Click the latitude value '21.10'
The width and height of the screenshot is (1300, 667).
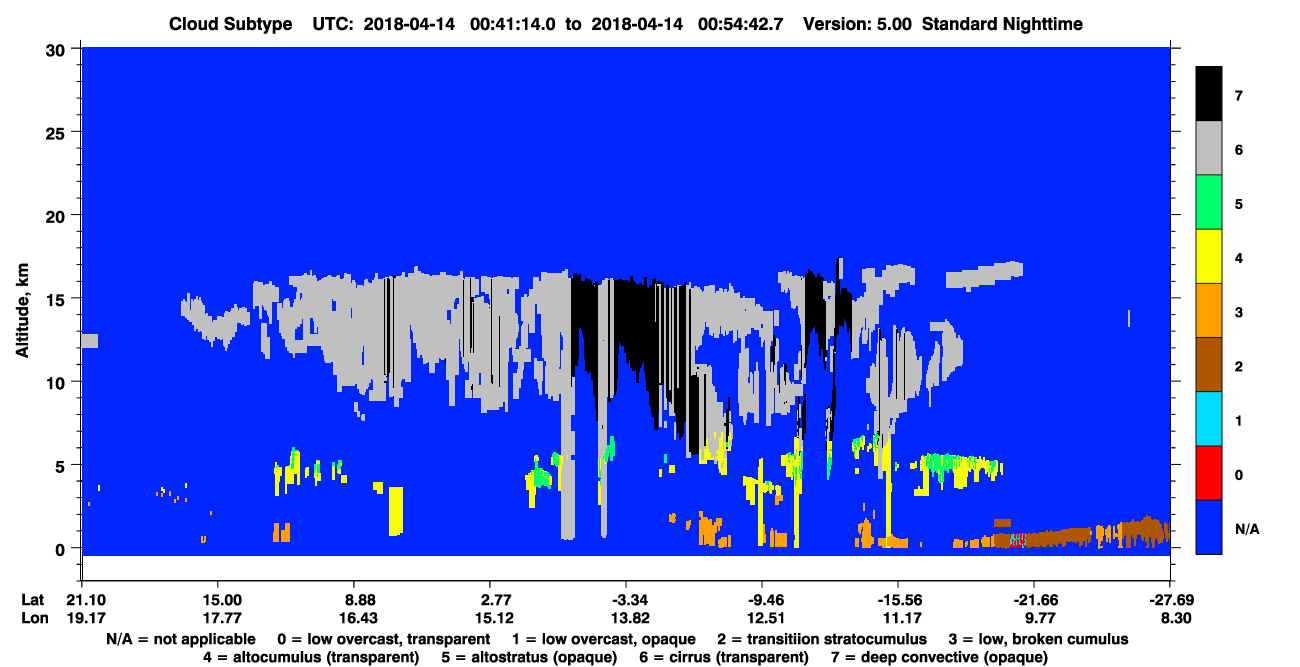pyautogui.click(x=81, y=600)
